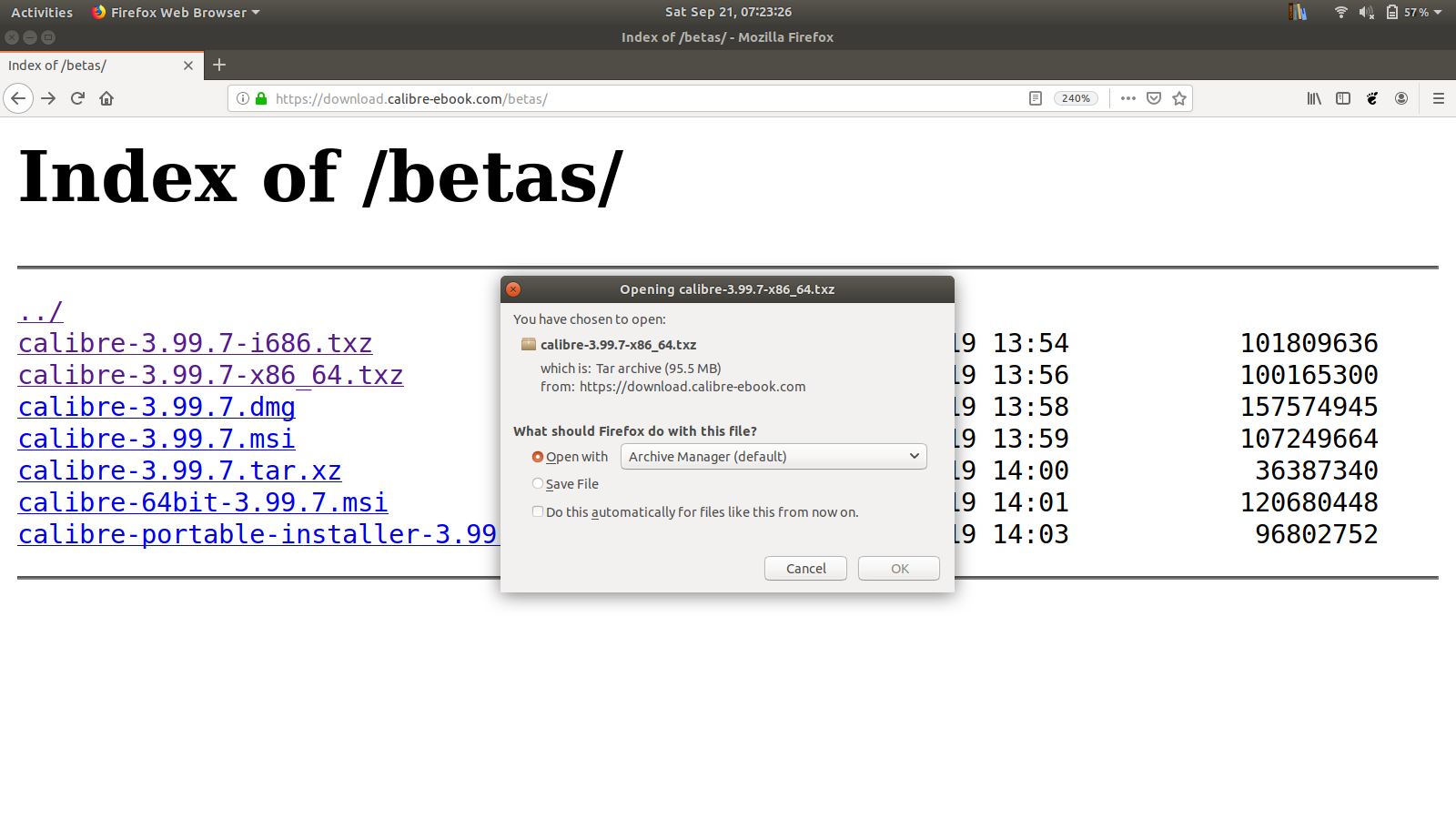Click the file size 101809636
This screenshot has width=1456, height=819.
[1309, 343]
